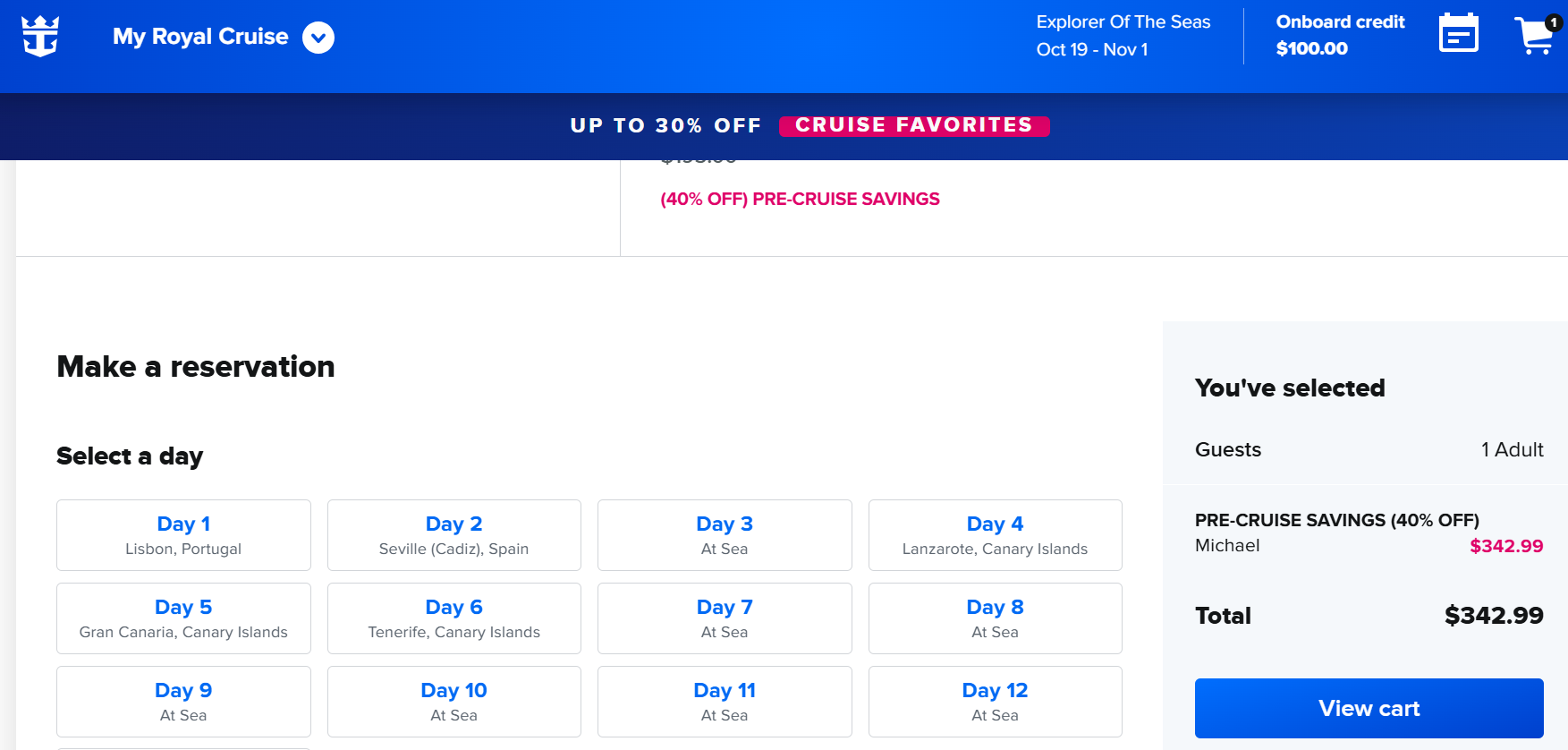Click the Onboard credit $100.00 text
The height and width of the screenshot is (750, 1568).
click(x=1340, y=35)
